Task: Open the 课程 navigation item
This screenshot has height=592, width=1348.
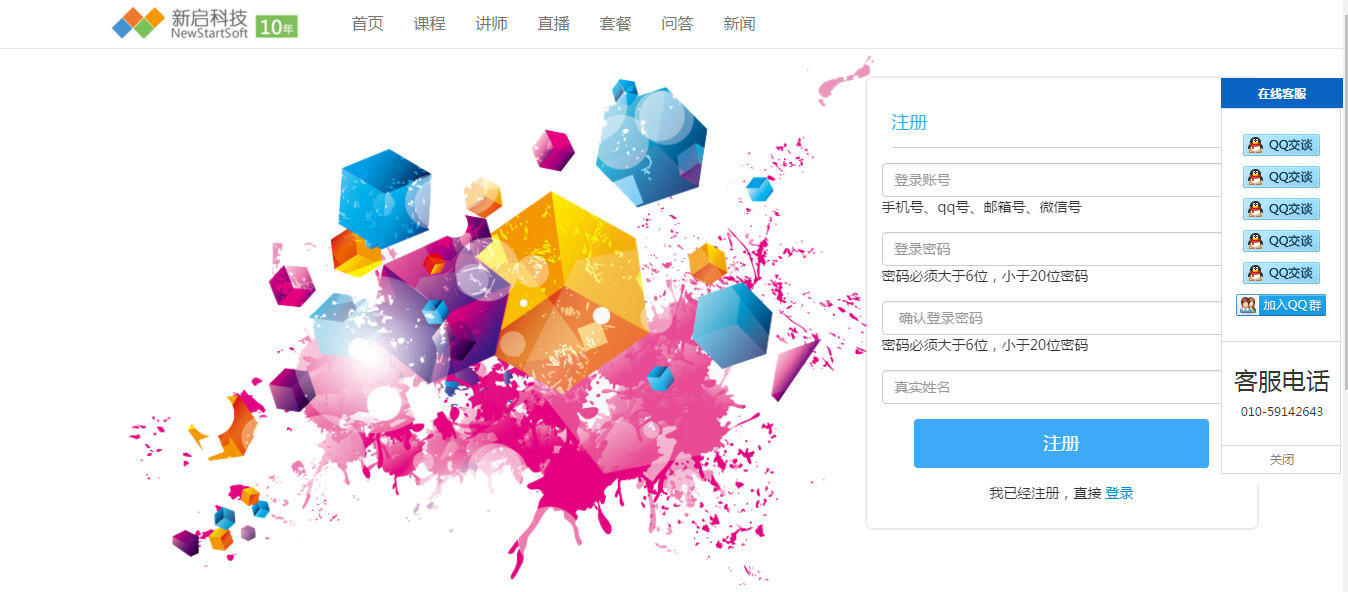Action: point(429,24)
